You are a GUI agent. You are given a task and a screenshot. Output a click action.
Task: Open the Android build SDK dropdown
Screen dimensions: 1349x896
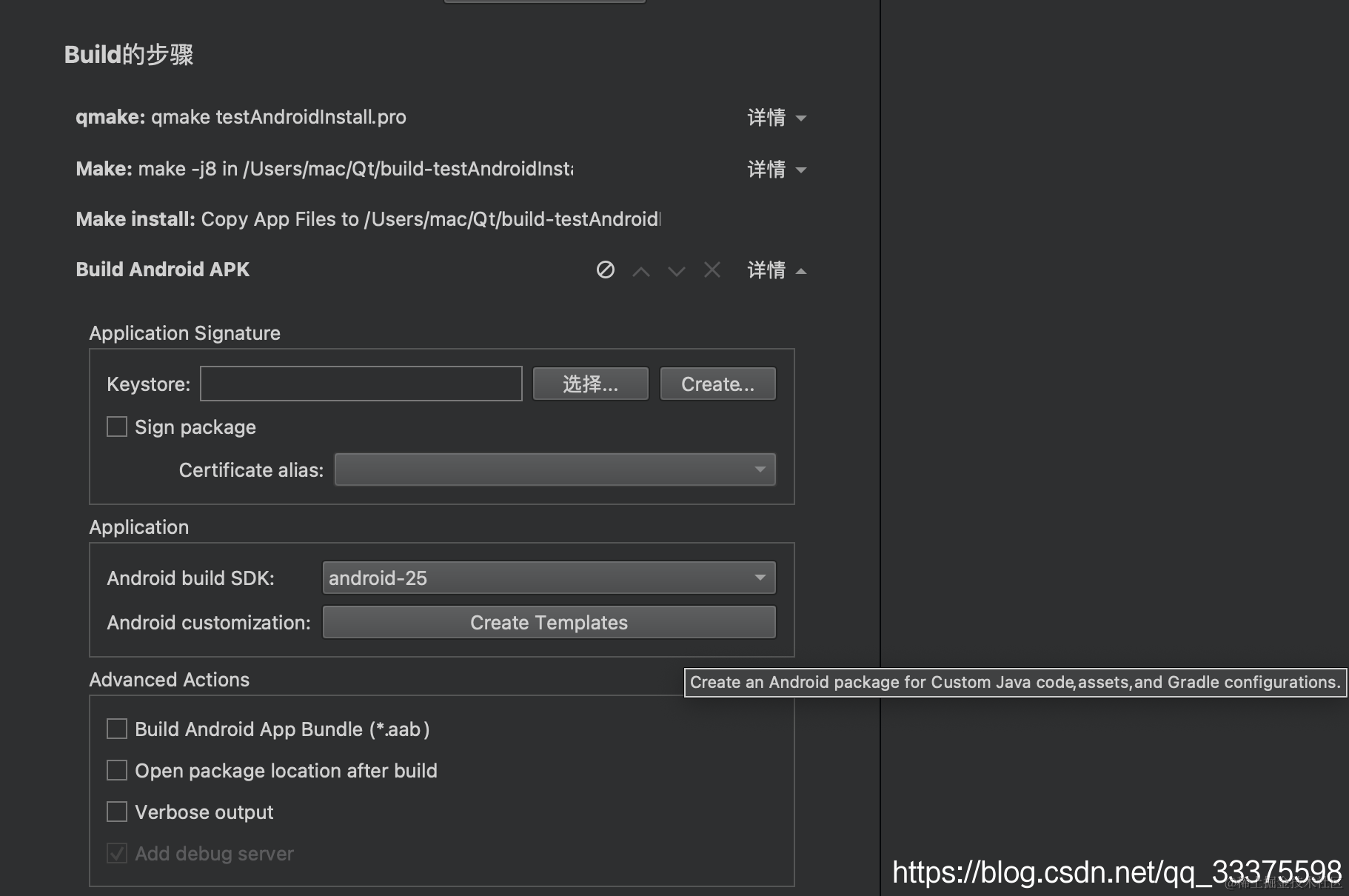pyautogui.click(x=549, y=578)
